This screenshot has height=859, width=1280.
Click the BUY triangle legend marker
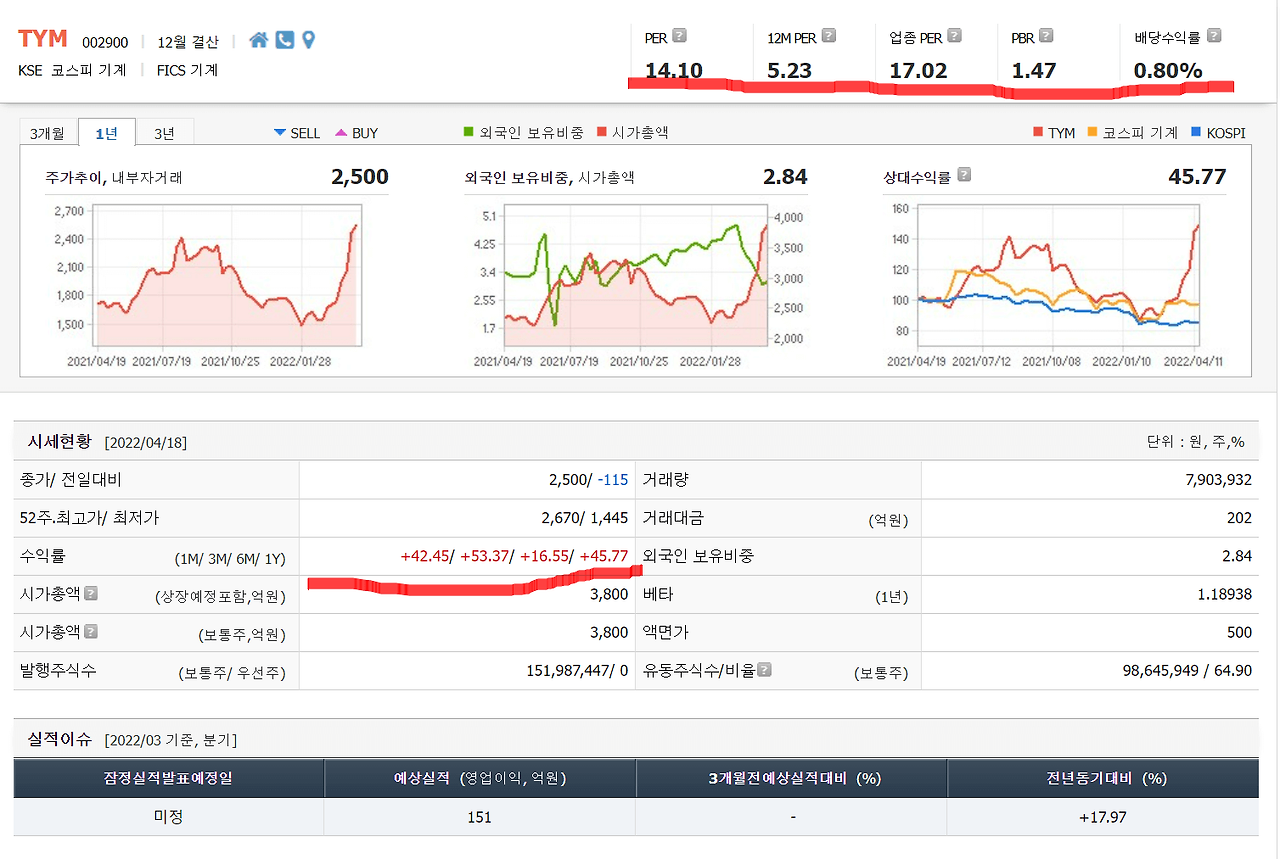pyautogui.click(x=341, y=133)
